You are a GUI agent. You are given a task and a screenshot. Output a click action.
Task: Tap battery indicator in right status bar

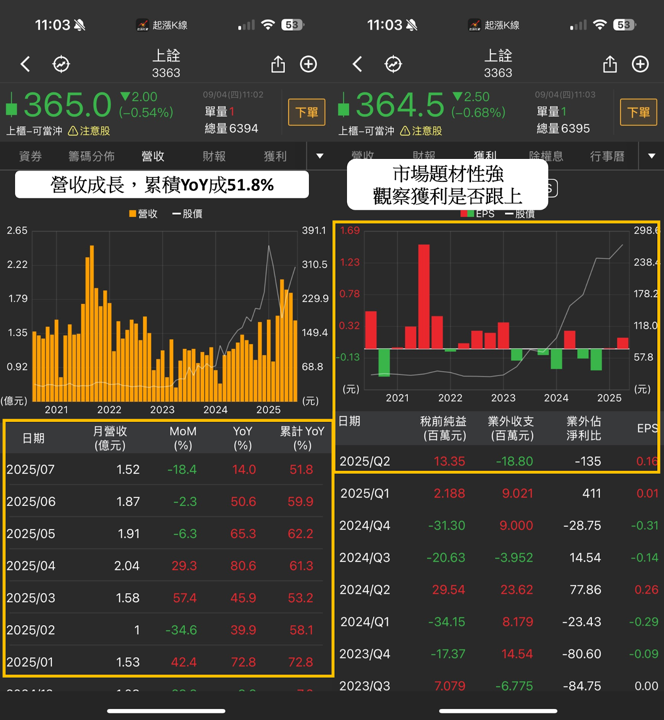click(x=625, y=25)
